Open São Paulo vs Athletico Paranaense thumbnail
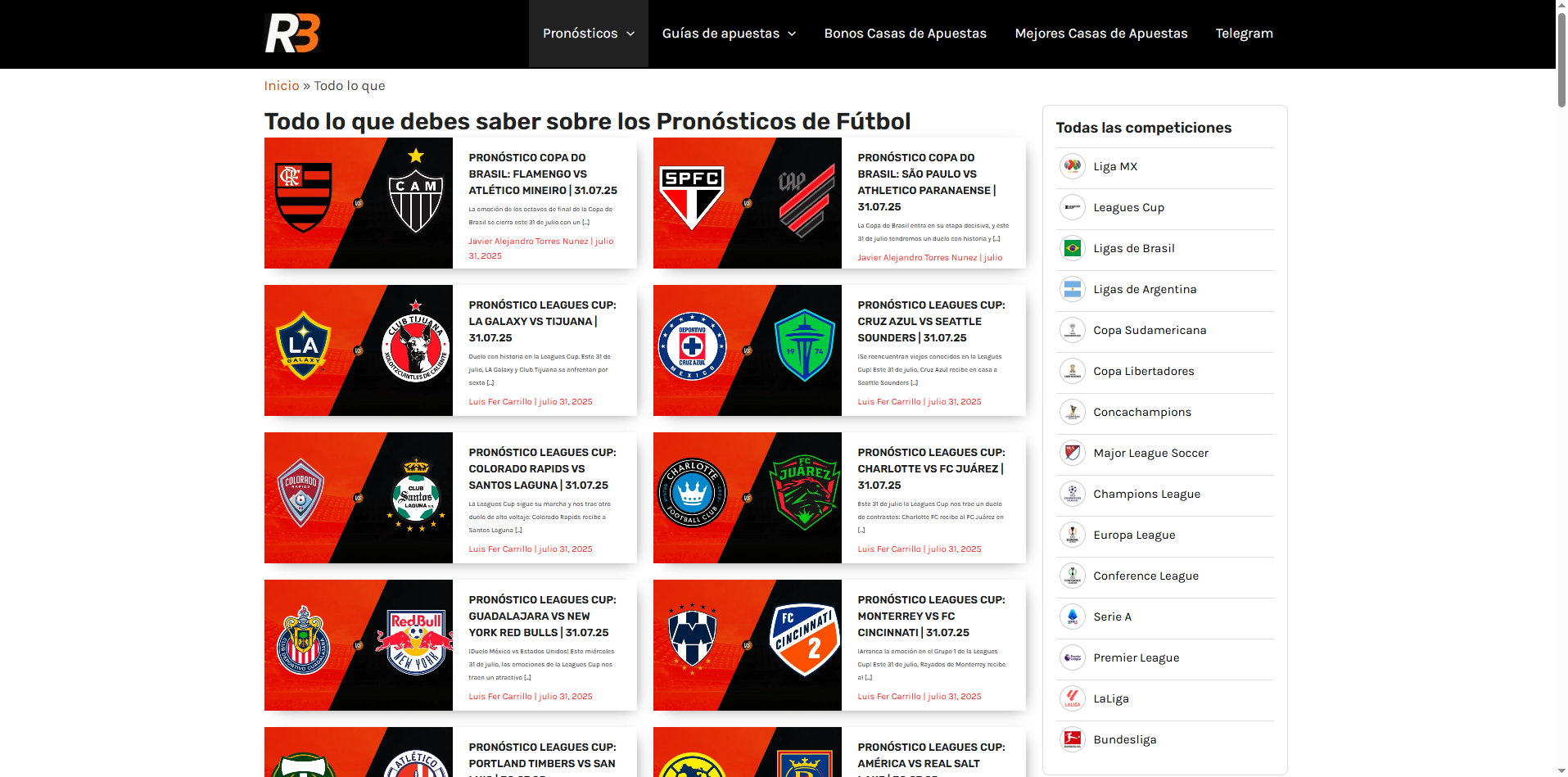The height and width of the screenshot is (777, 1568). click(748, 203)
